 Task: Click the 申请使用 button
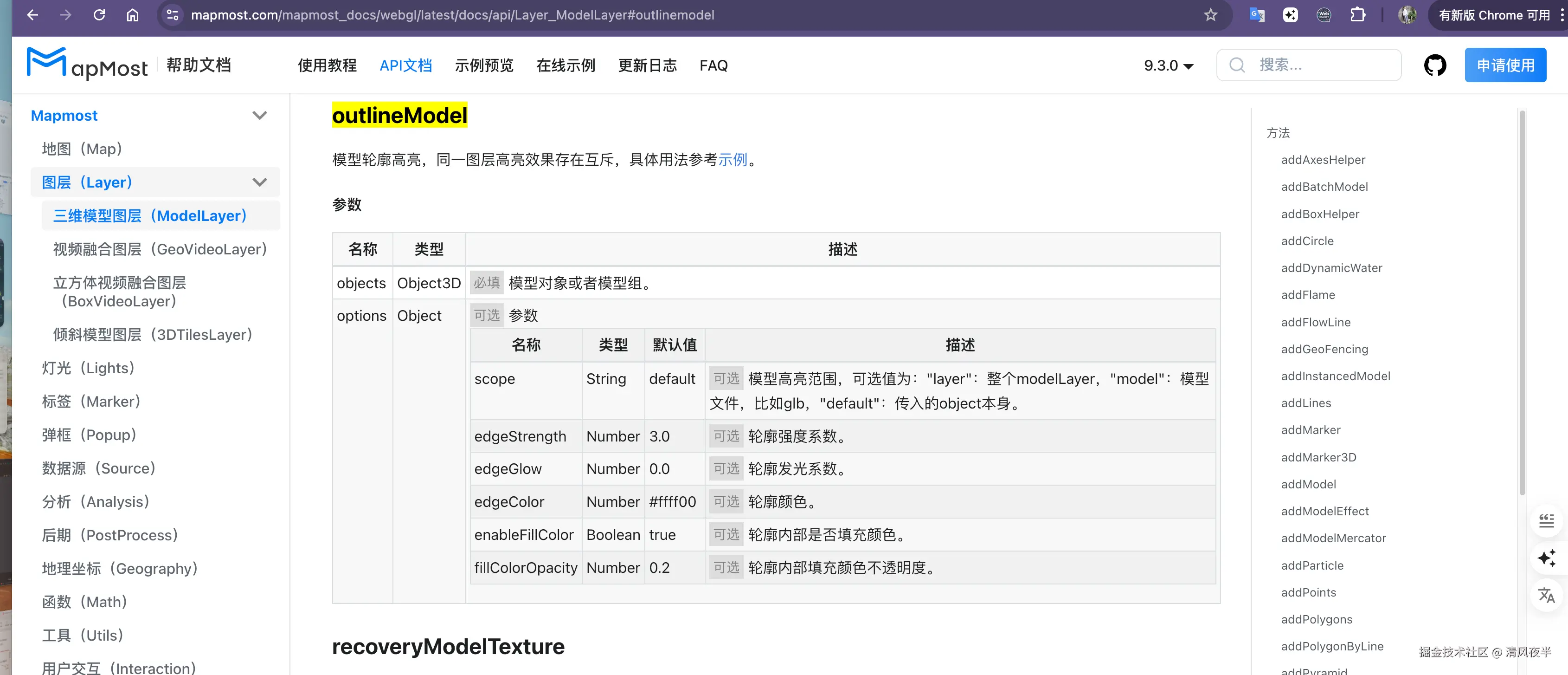(x=1505, y=65)
